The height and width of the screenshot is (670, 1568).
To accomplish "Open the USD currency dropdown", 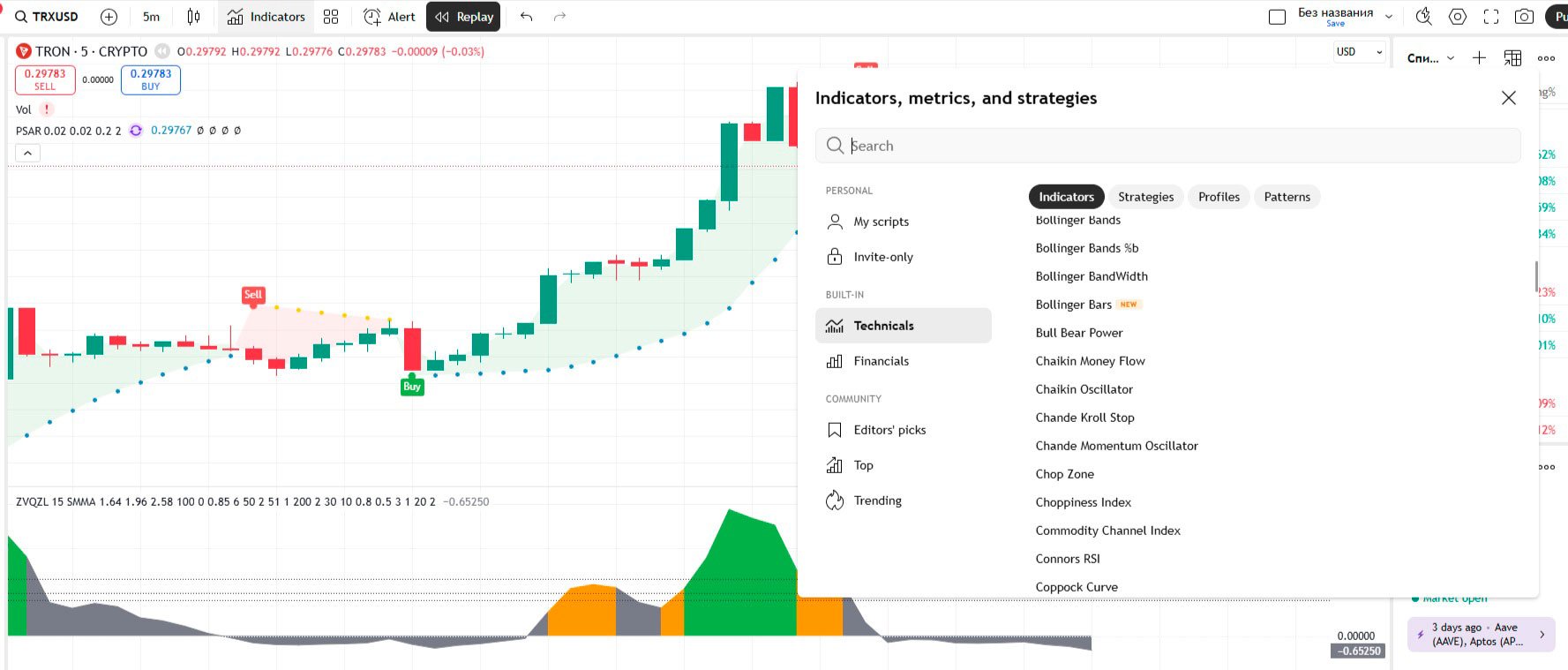I will click(1359, 52).
